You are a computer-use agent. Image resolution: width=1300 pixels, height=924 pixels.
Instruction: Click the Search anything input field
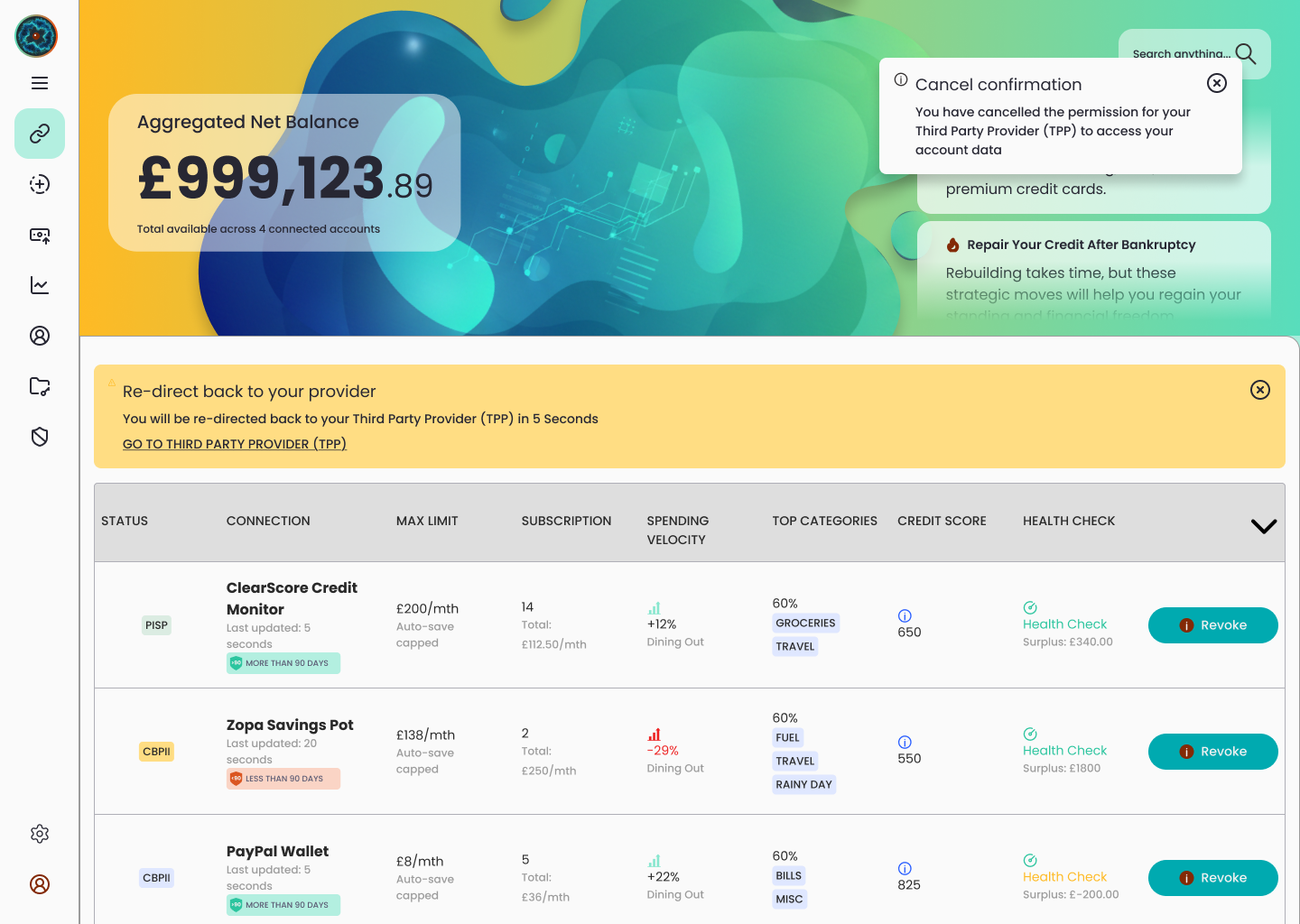1180,53
